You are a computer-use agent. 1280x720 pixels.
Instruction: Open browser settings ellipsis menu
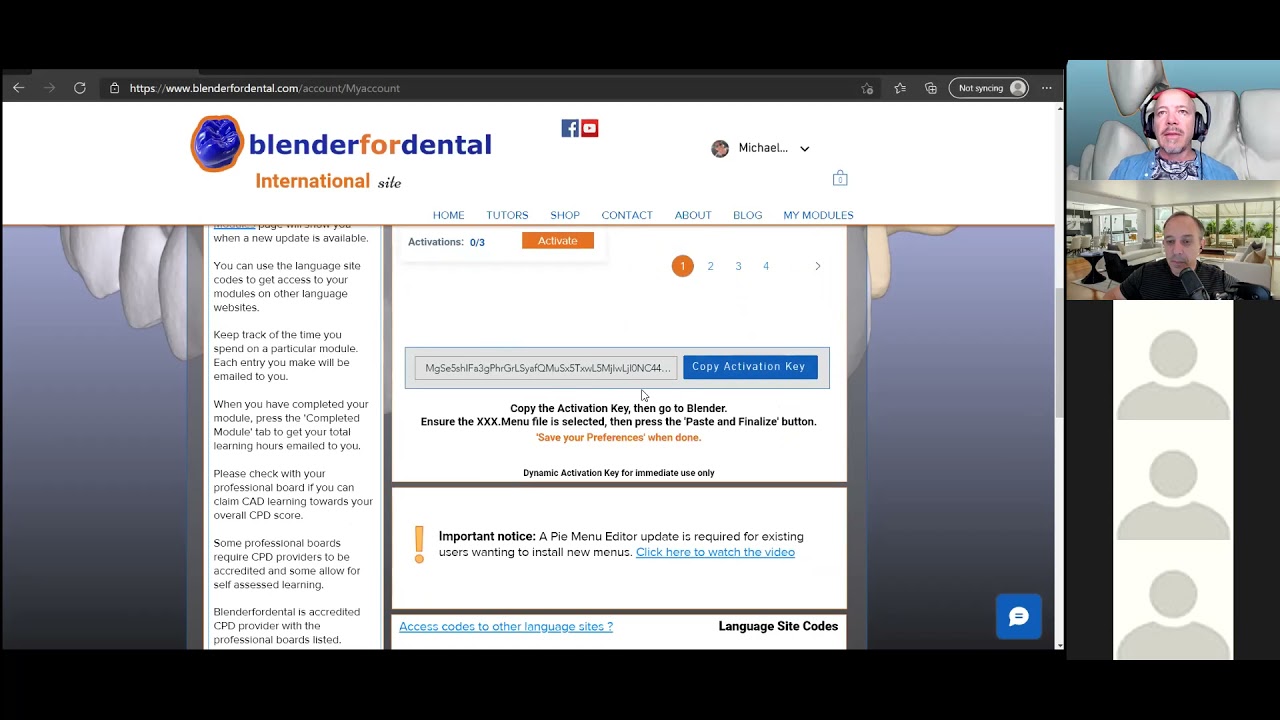click(1047, 88)
